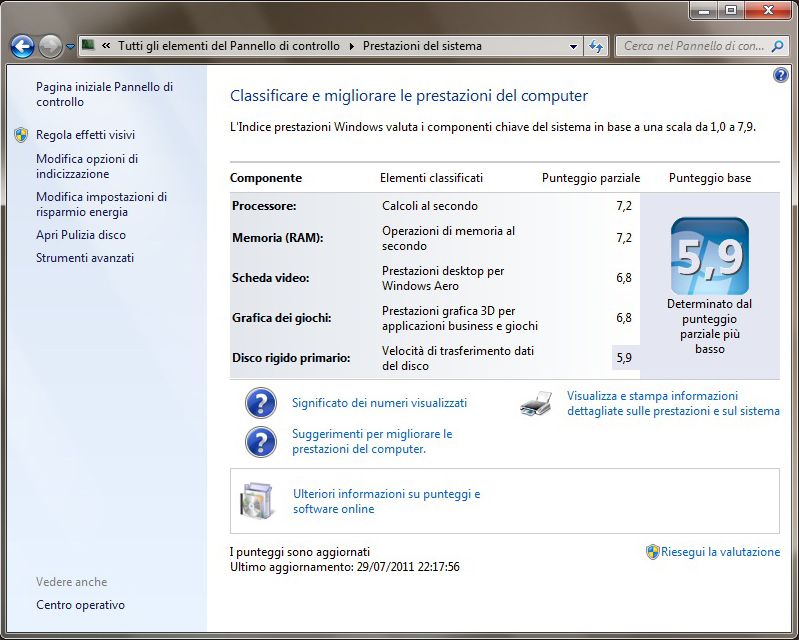799x640 pixels.
Task: Select the 'Scheda video:' row label
Action: pyautogui.click(x=271, y=278)
